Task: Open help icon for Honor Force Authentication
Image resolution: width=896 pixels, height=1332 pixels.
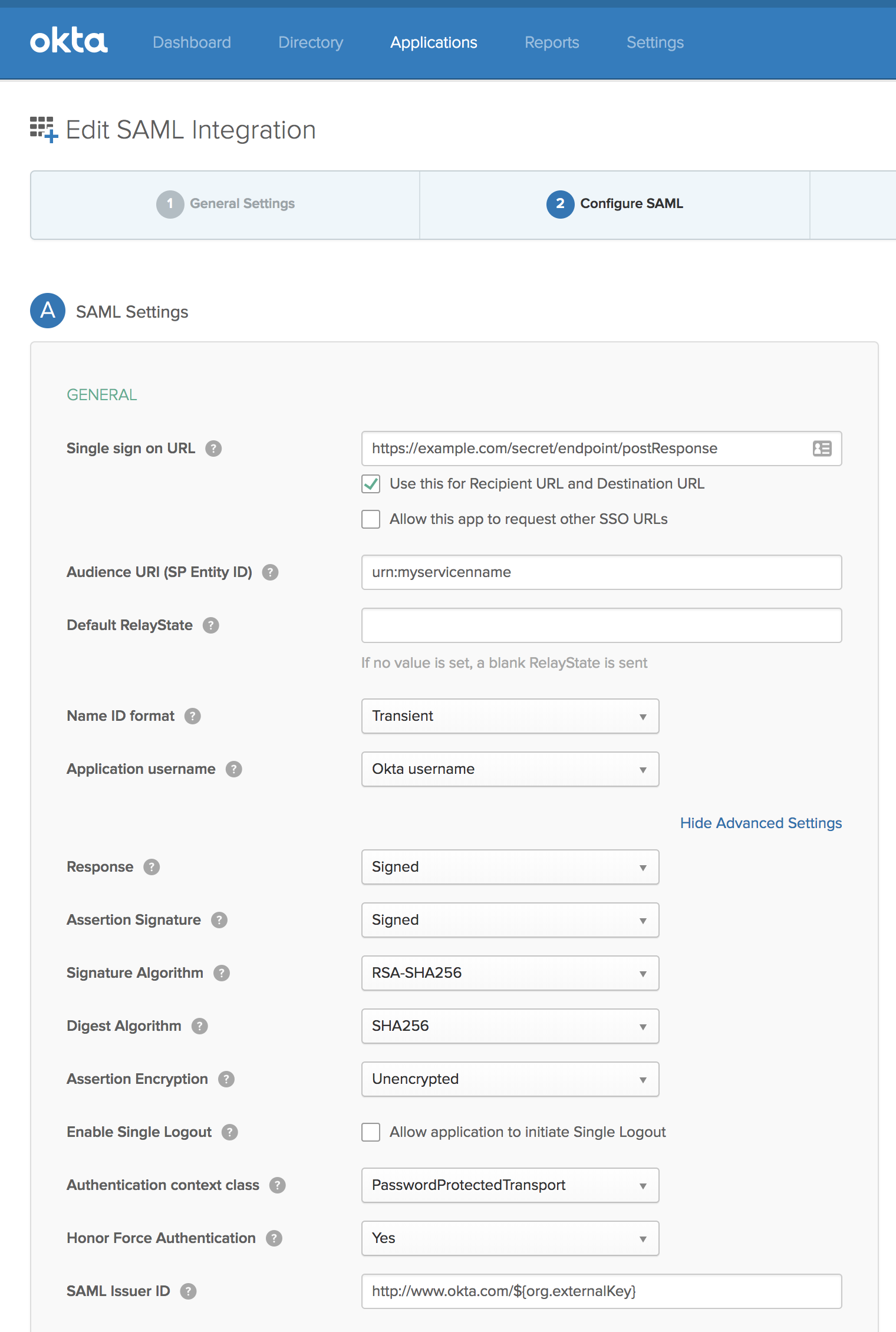Action: click(274, 1238)
